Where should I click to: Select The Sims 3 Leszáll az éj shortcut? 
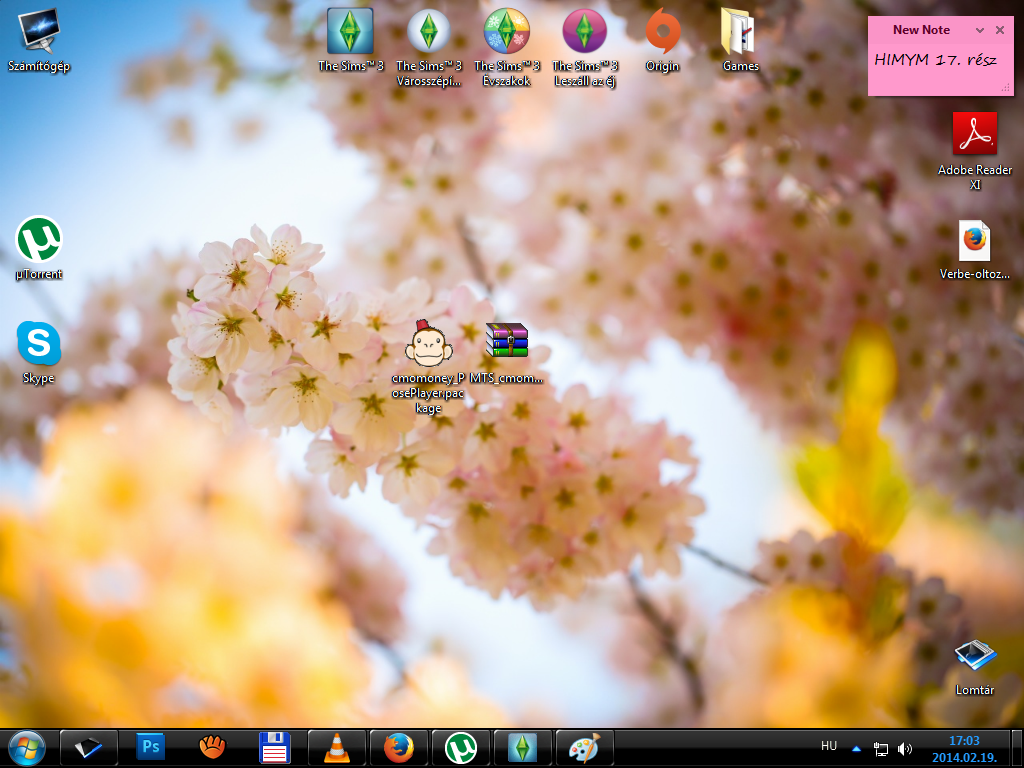click(x=584, y=48)
